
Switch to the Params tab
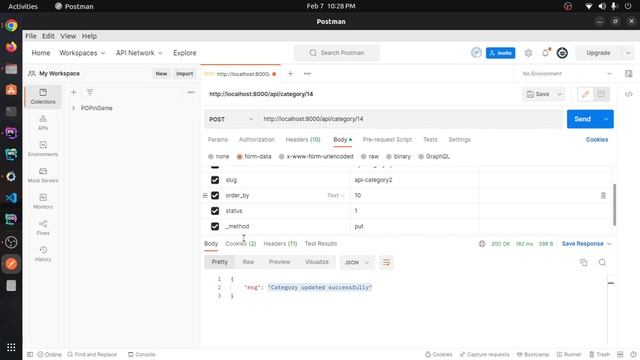[x=218, y=140]
